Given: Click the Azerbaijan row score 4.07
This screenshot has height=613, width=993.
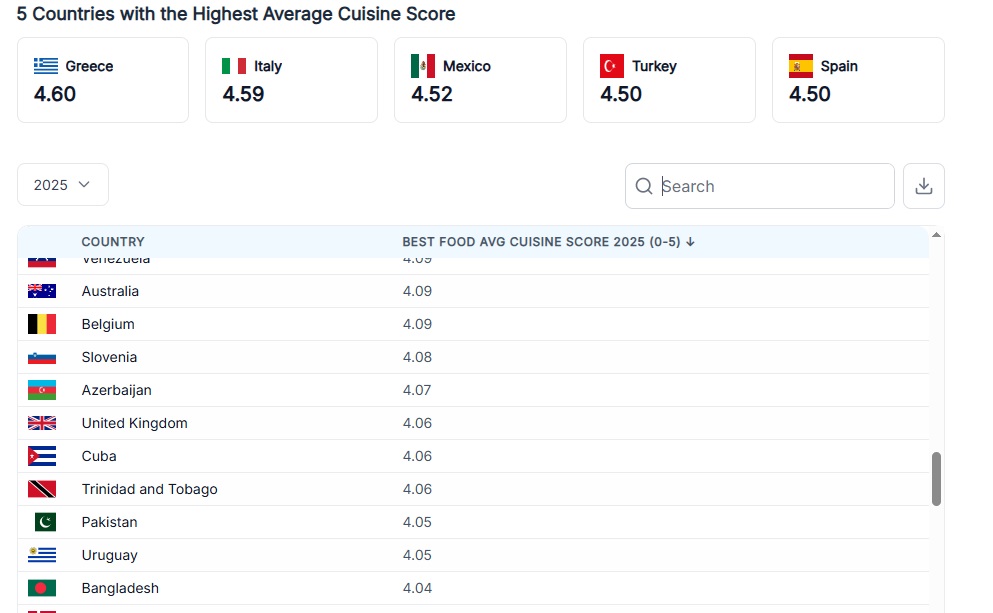Looking at the screenshot, I should (417, 390).
